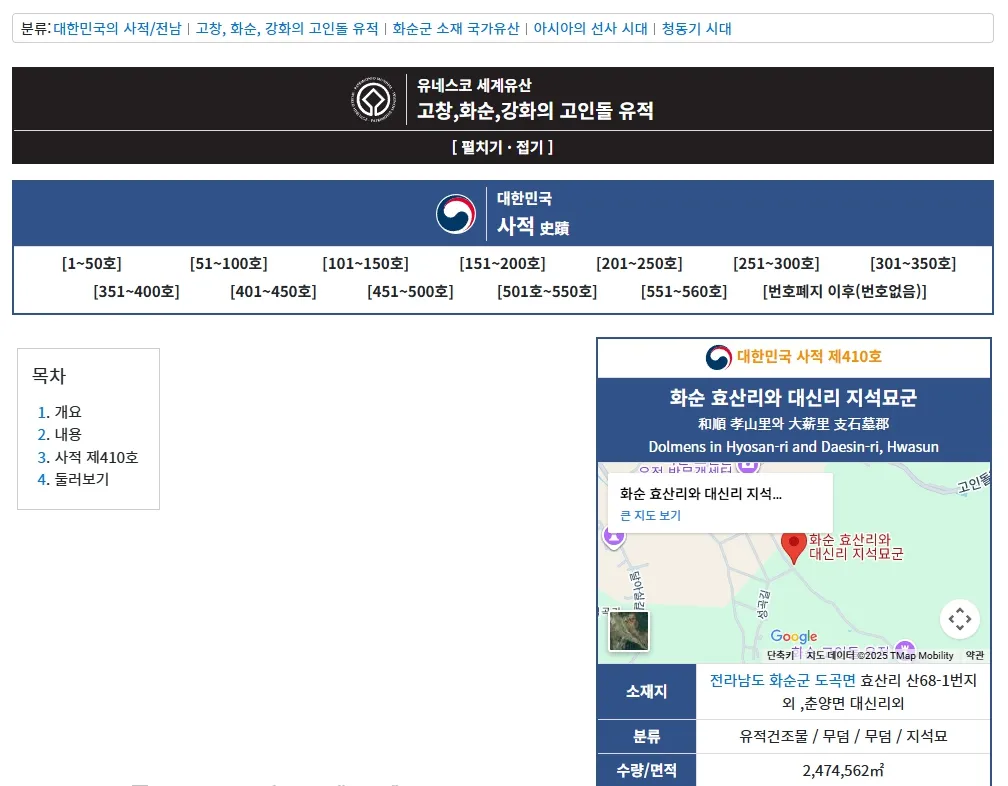Click the red map location pin
The image size is (1008, 786).
[x=794, y=546]
